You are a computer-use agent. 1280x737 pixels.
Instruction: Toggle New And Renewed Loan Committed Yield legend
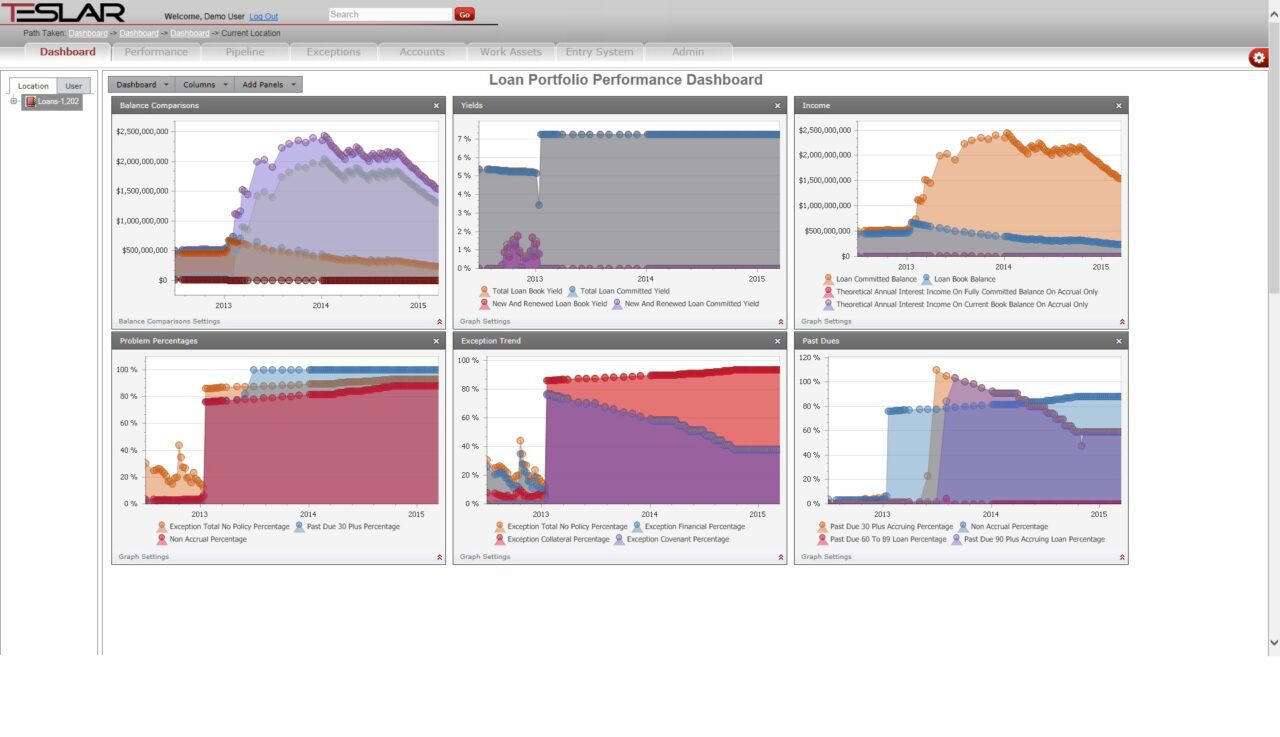(x=685, y=303)
